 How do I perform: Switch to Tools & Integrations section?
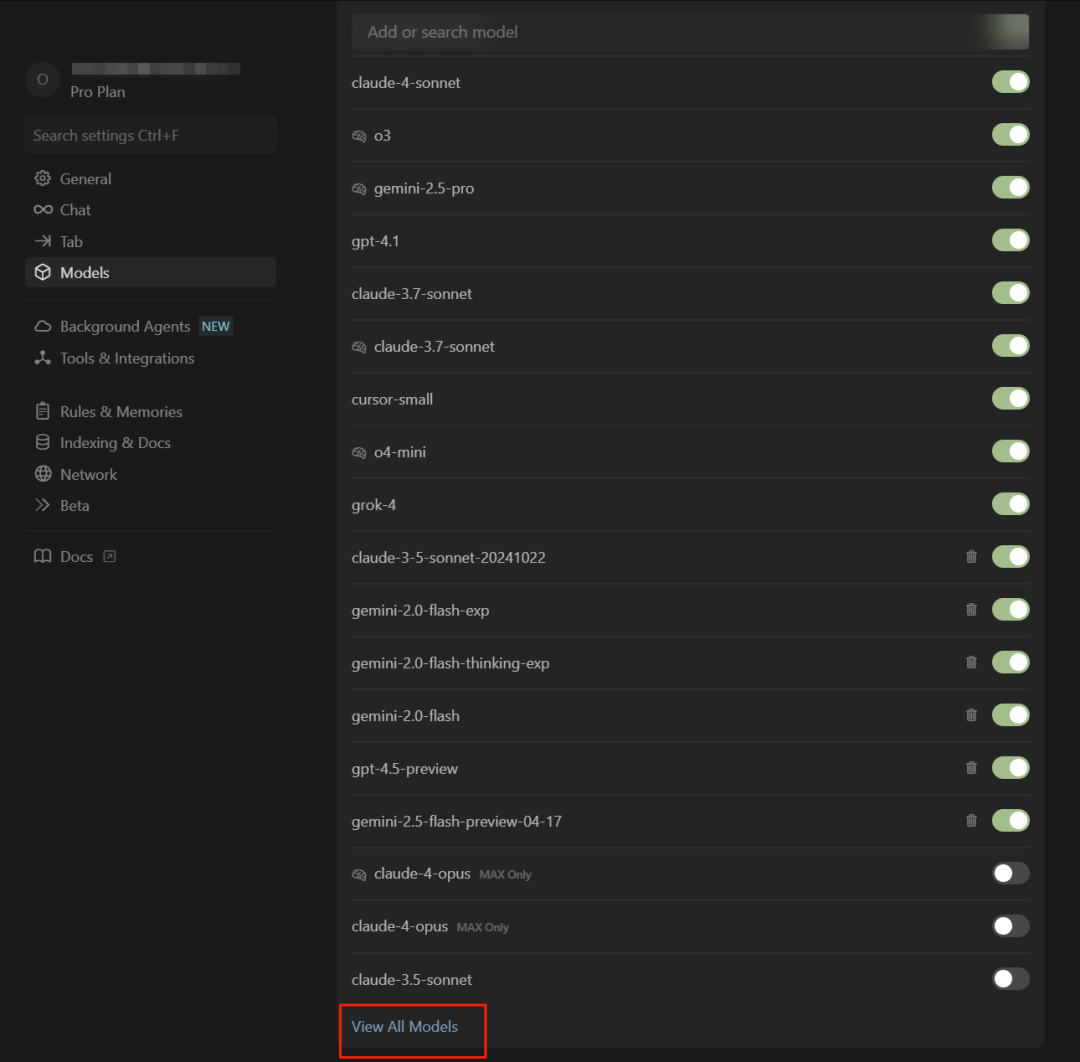pyautogui.click(x=127, y=358)
